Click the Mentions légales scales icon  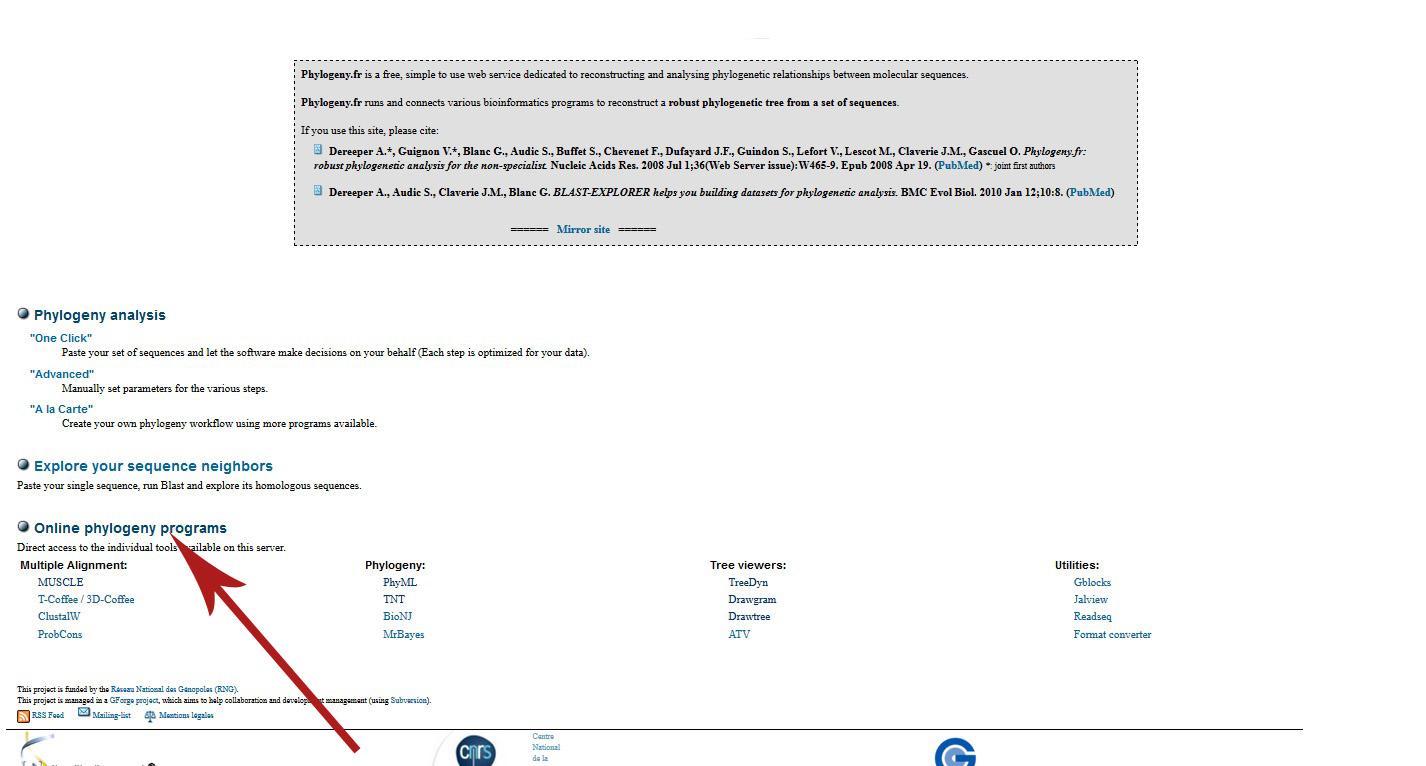click(150, 716)
